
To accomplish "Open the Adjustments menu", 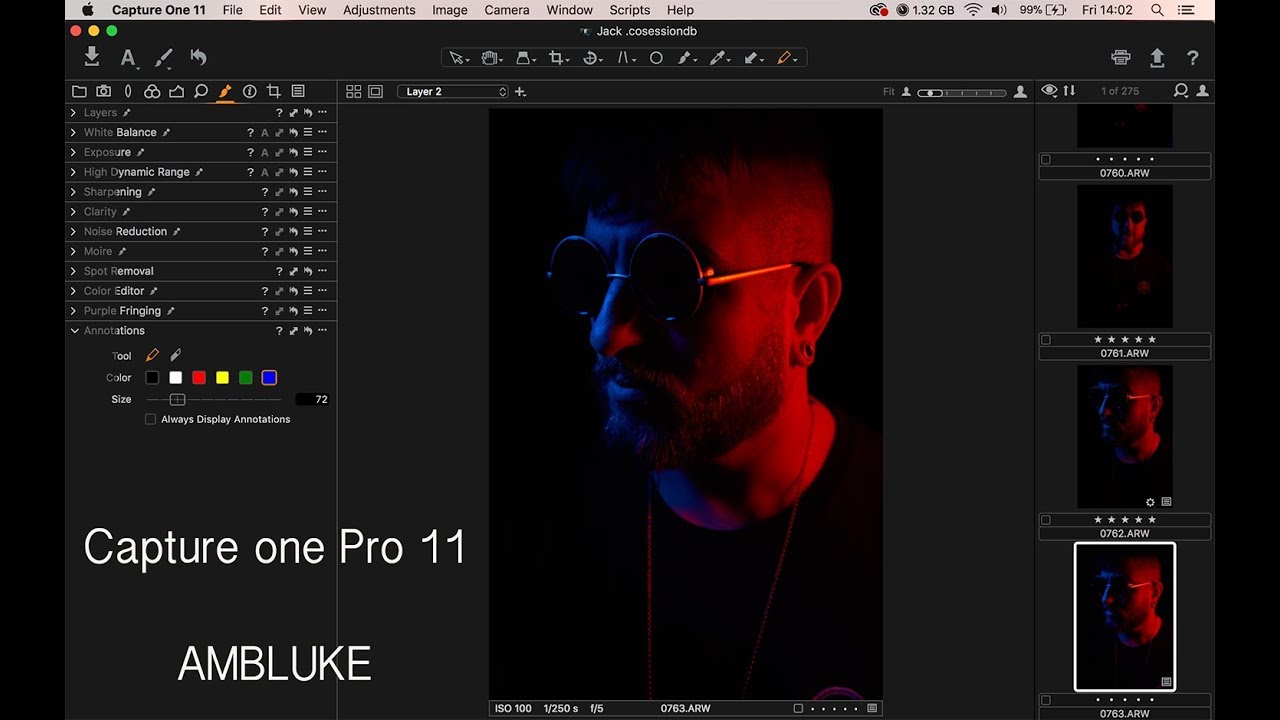I will pyautogui.click(x=379, y=10).
